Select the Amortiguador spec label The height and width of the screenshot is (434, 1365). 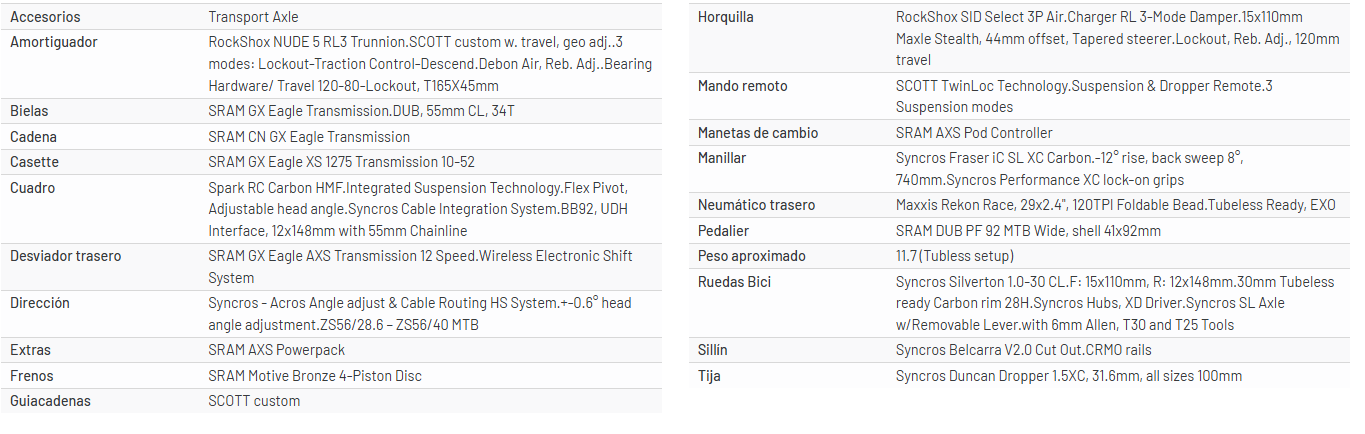[54, 42]
